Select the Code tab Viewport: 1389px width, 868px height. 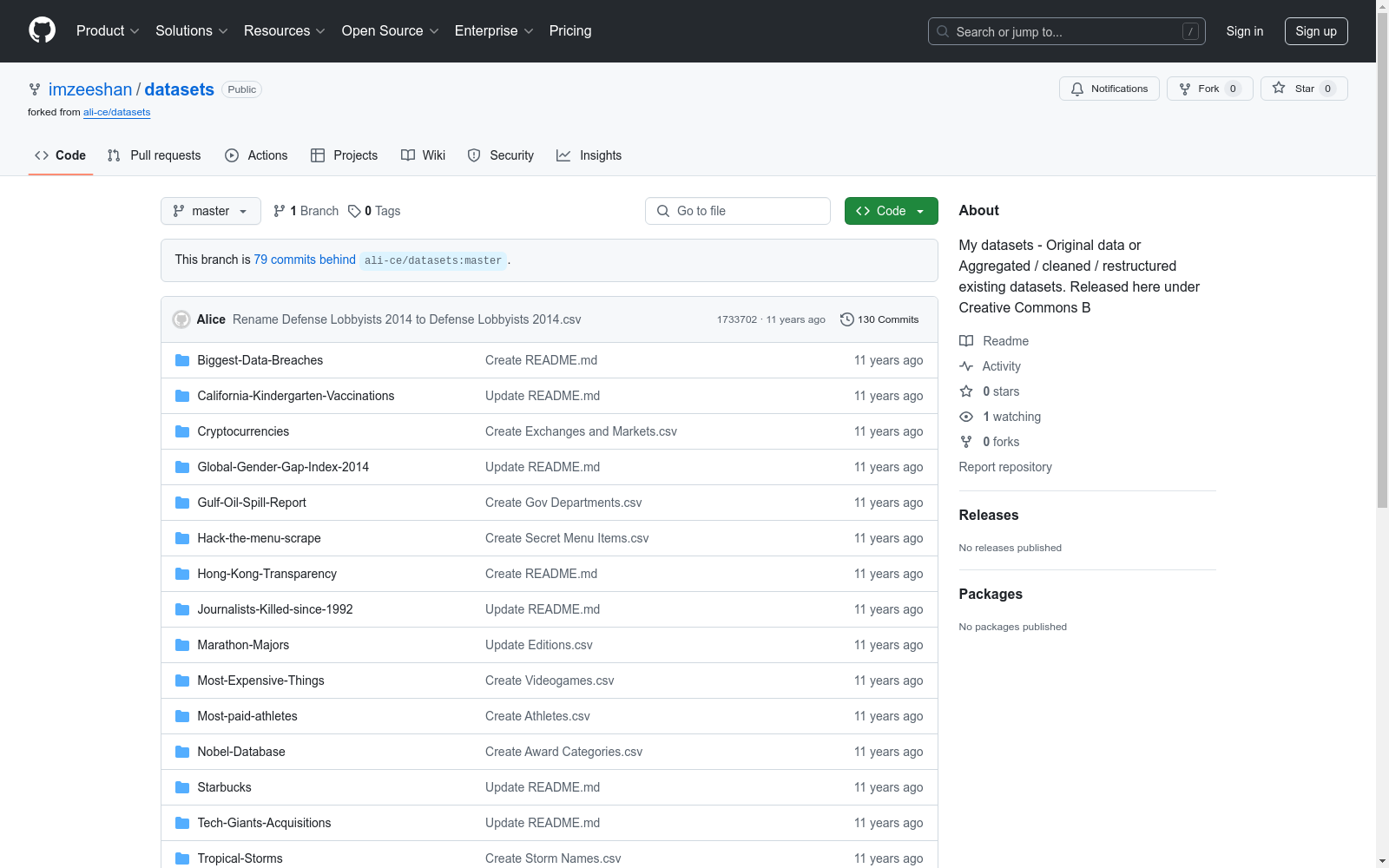61,155
